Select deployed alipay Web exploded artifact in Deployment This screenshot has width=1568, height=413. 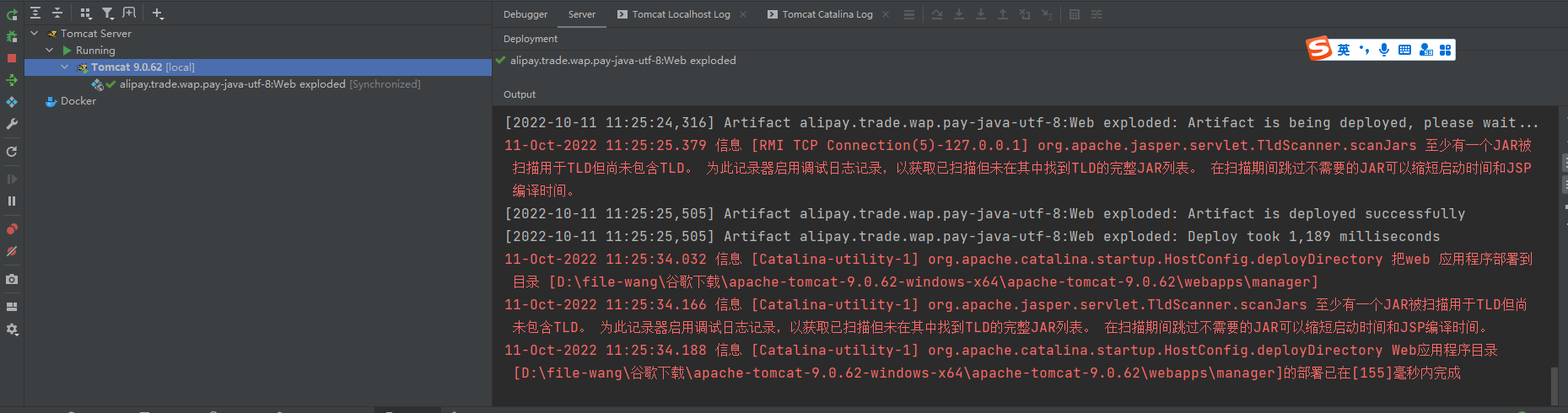click(x=622, y=61)
